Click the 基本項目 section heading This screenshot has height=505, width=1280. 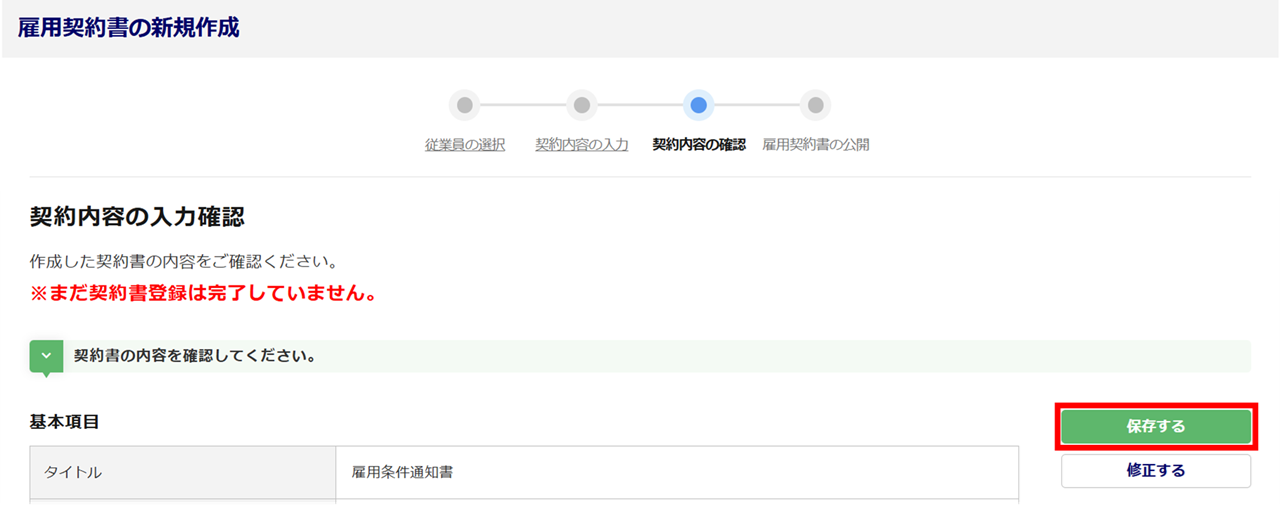point(65,422)
